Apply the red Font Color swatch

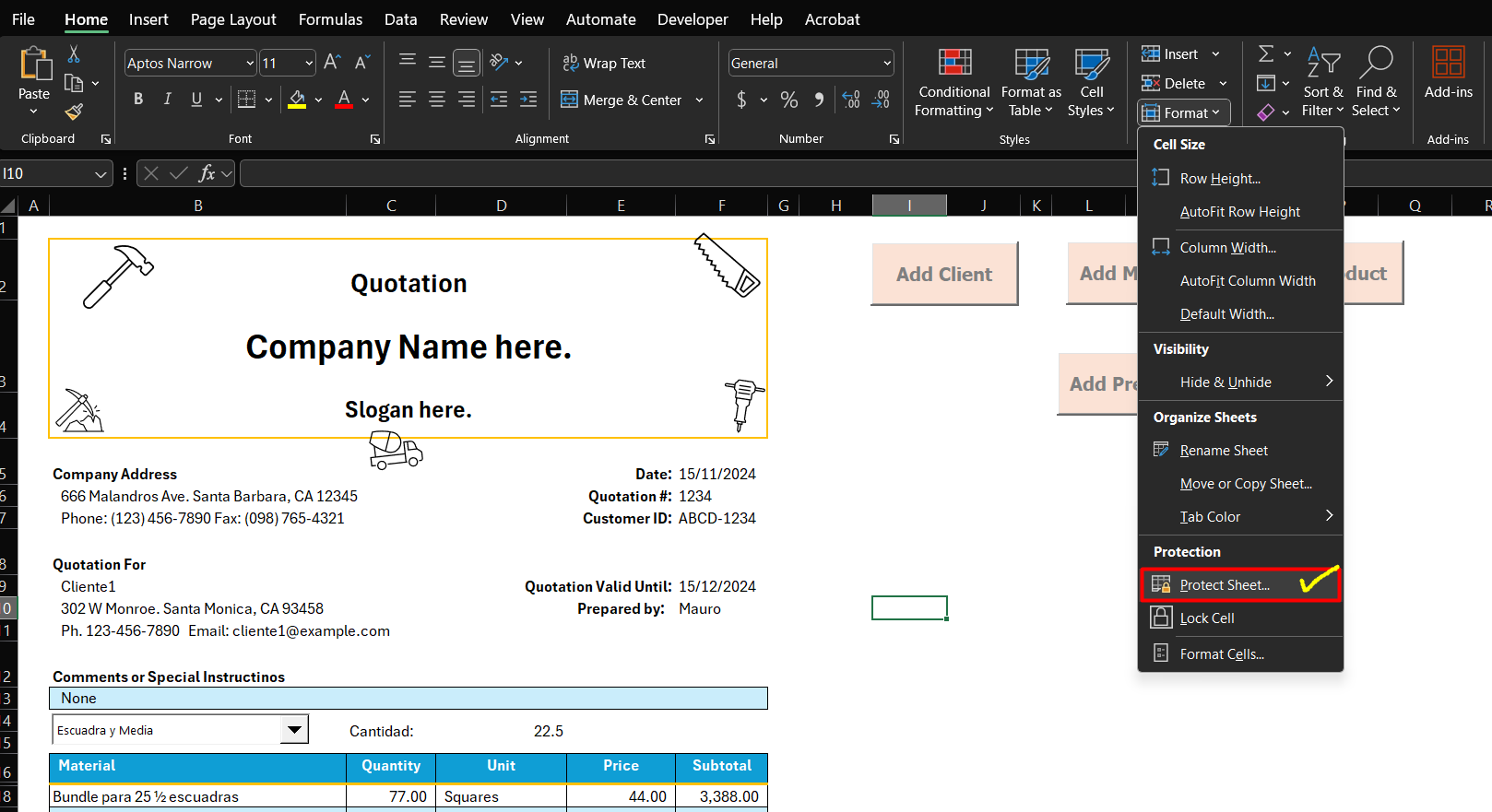(344, 100)
